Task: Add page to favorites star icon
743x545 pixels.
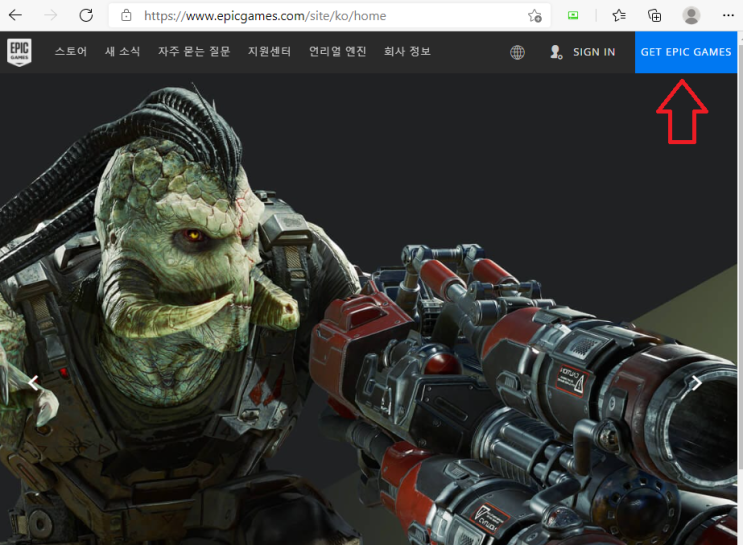Action: pos(535,16)
